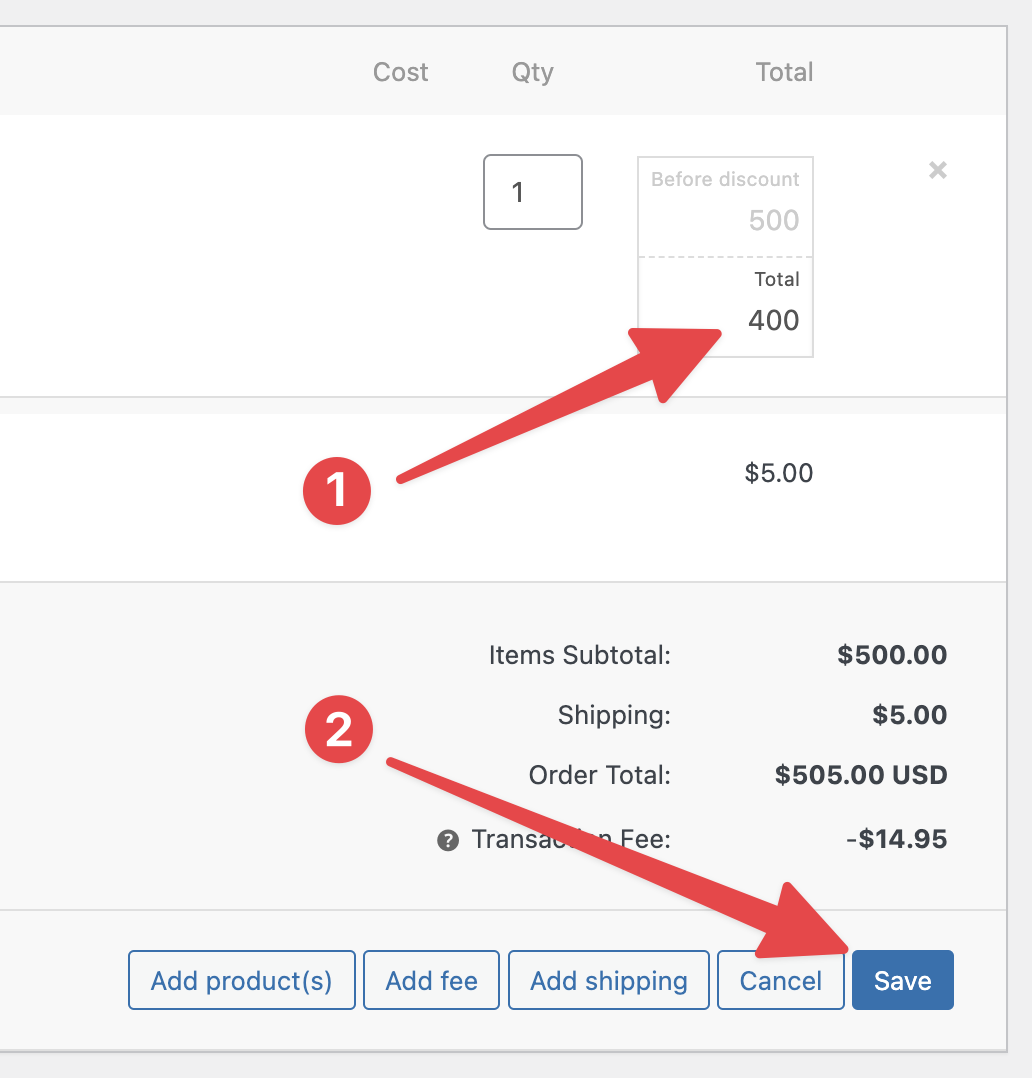Click the Total column header
This screenshot has height=1078, width=1032.
(784, 72)
